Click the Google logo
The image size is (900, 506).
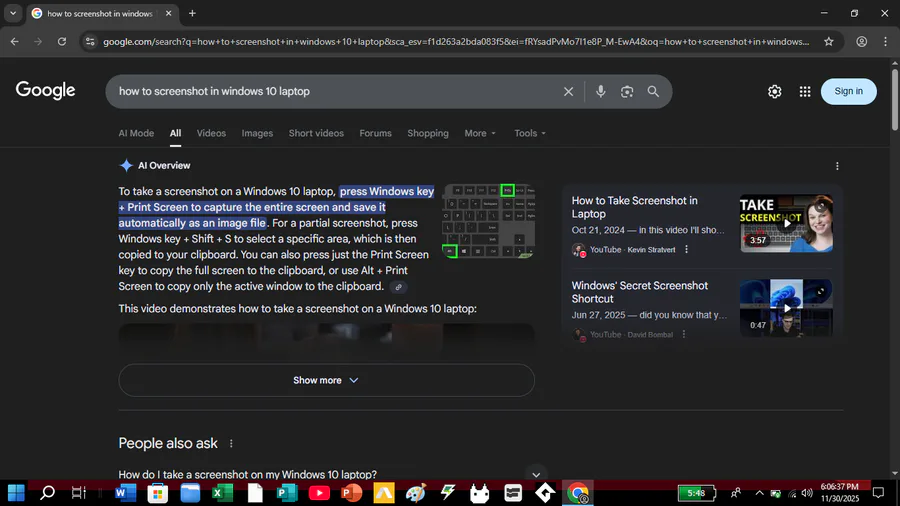point(45,90)
